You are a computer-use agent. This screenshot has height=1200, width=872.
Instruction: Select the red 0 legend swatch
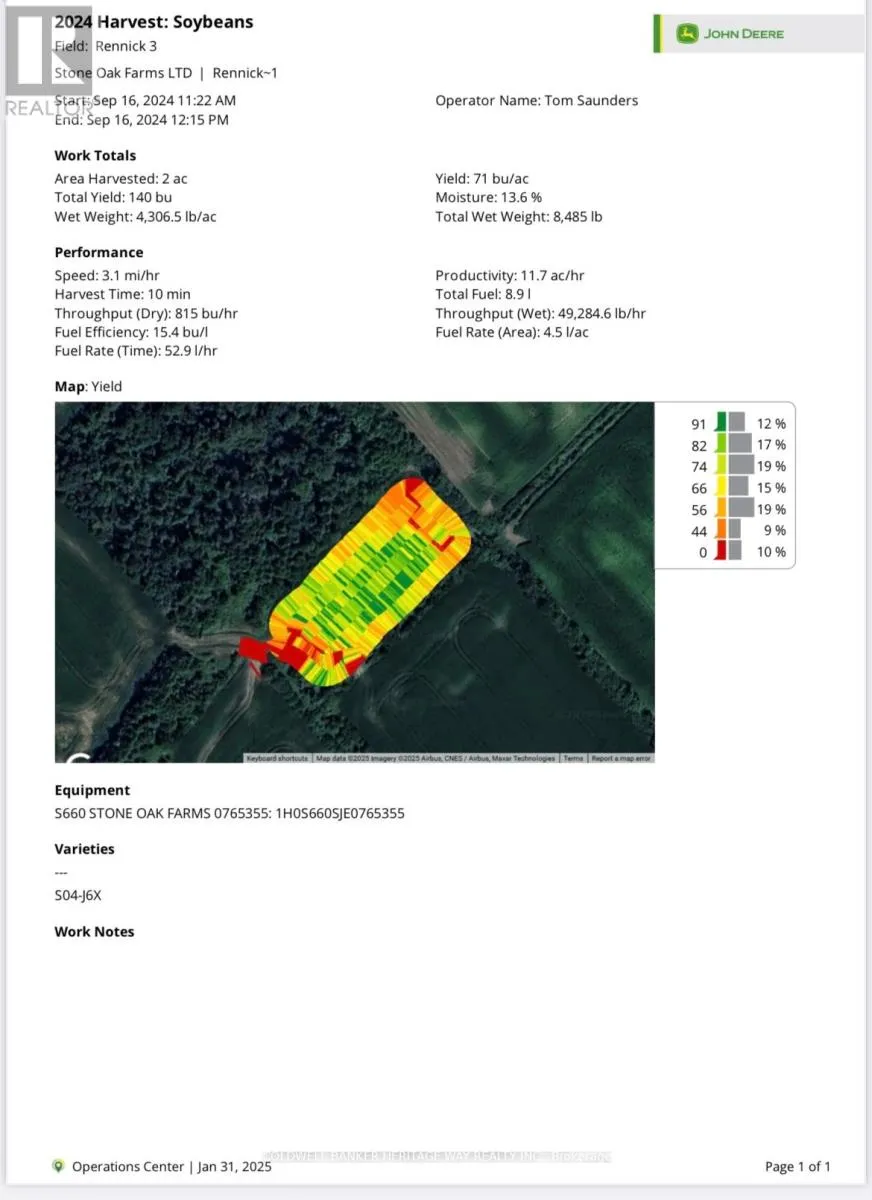719,551
